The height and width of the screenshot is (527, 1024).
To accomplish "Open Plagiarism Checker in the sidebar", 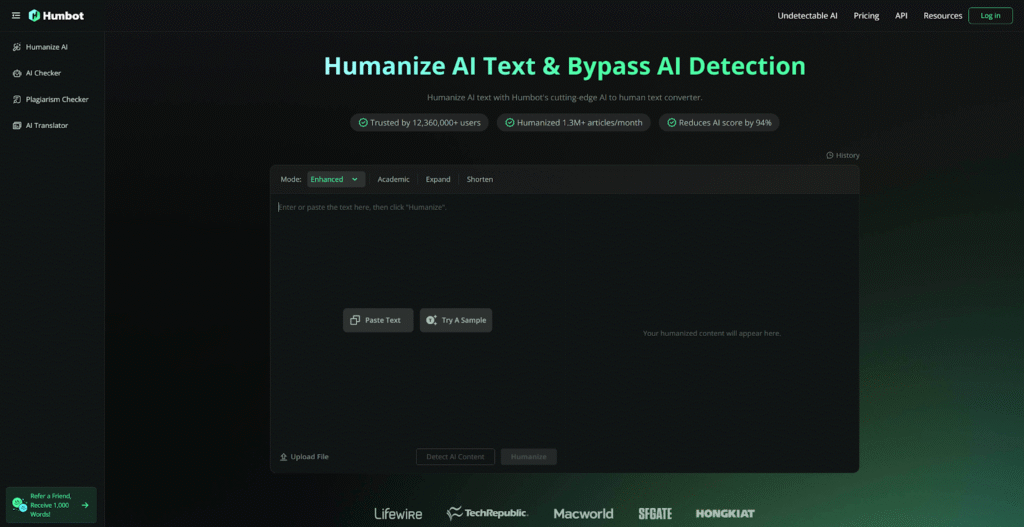I will click(56, 99).
